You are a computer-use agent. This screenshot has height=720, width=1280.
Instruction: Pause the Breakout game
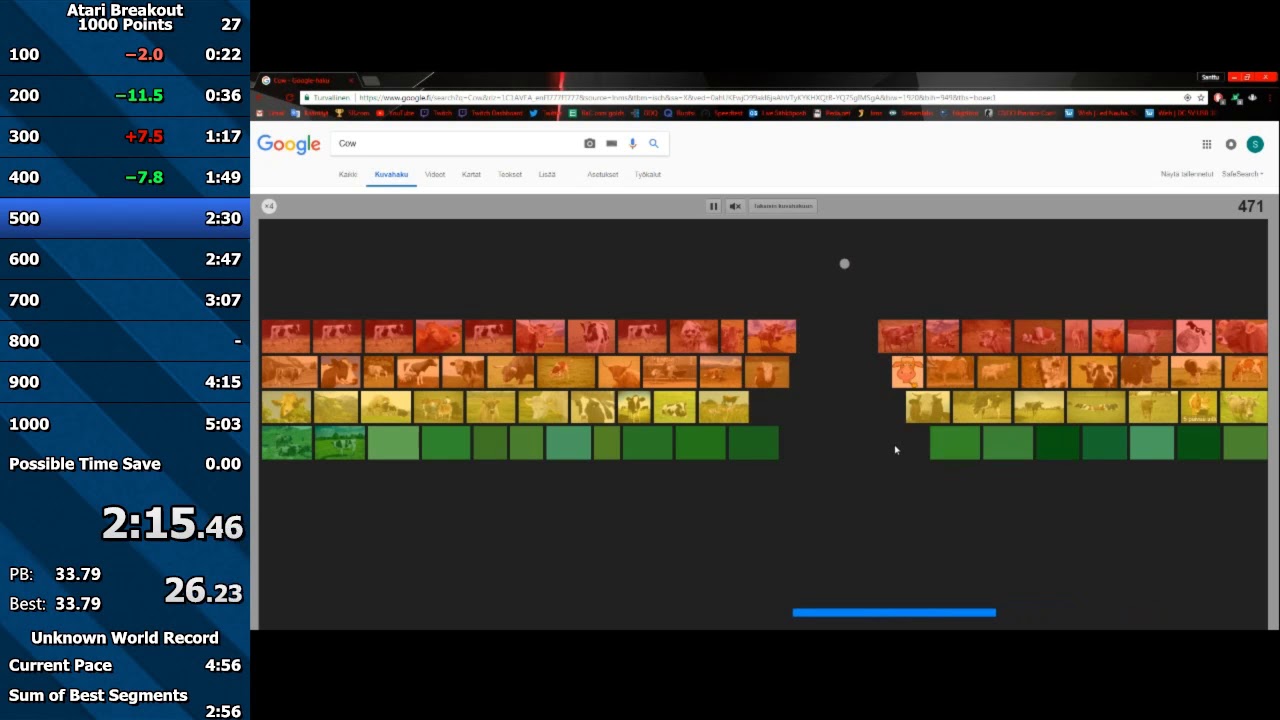tap(713, 206)
